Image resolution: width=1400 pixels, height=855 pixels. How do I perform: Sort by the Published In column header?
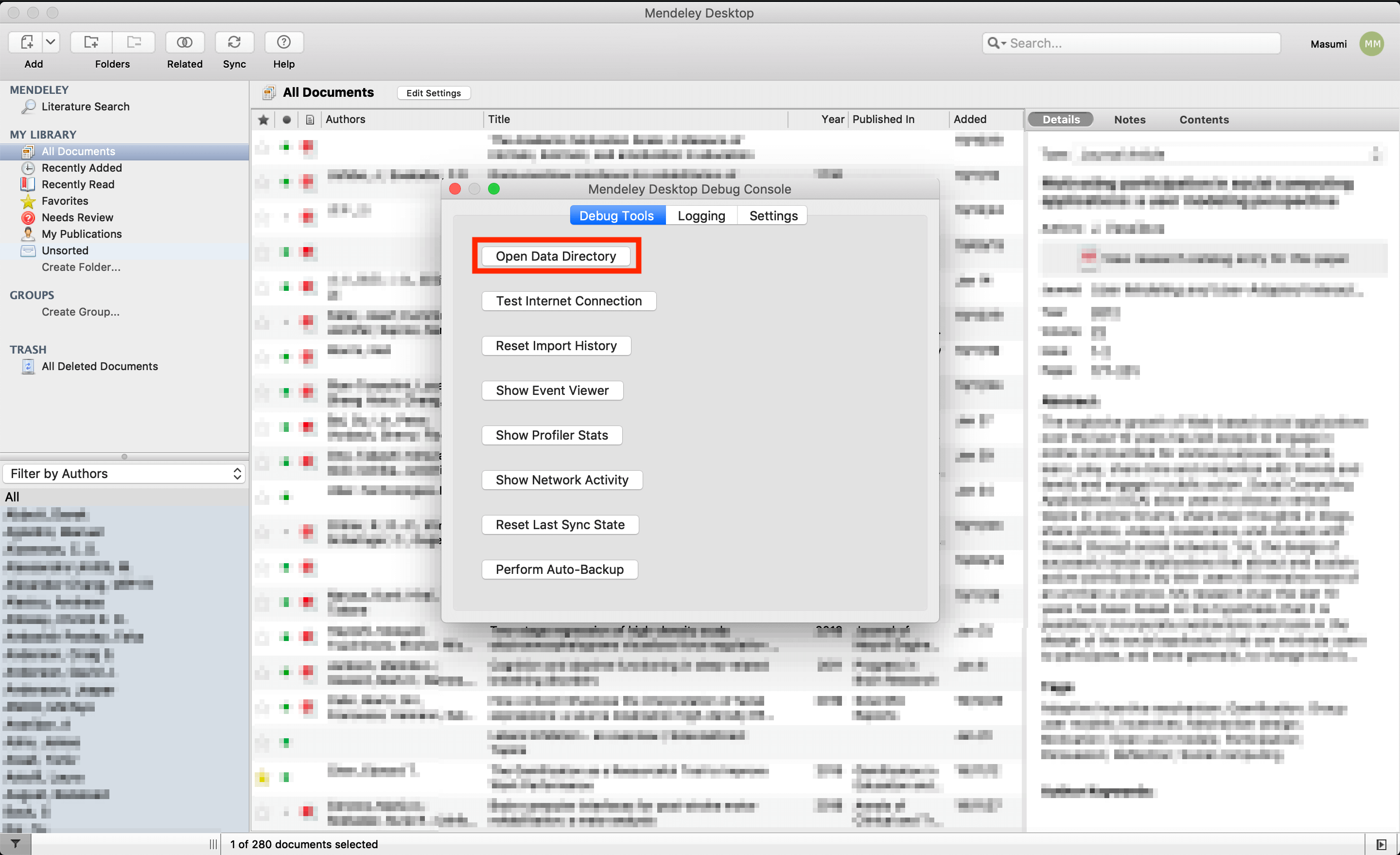(x=898, y=119)
